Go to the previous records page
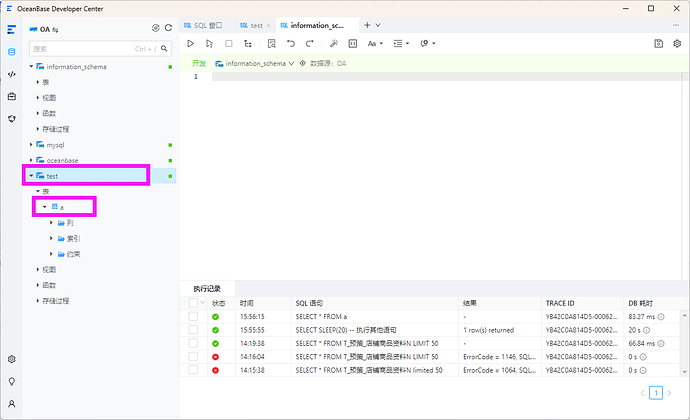 (x=642, y=393)
